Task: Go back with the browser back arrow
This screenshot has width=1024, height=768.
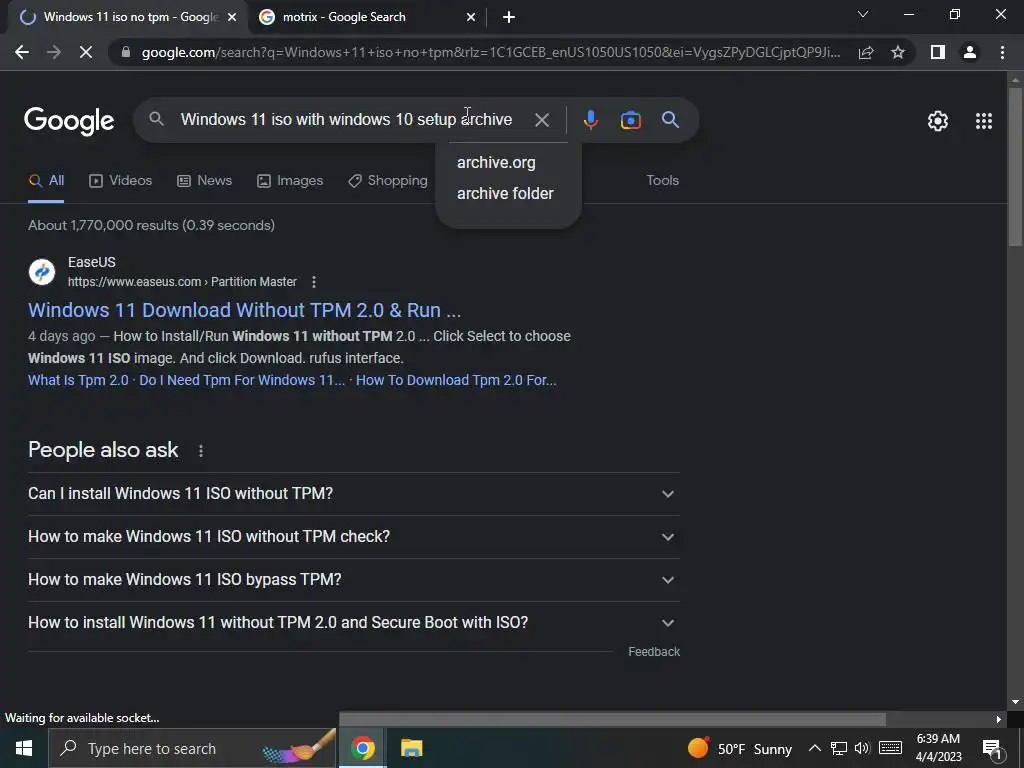Action: click(x=22, y=52)
